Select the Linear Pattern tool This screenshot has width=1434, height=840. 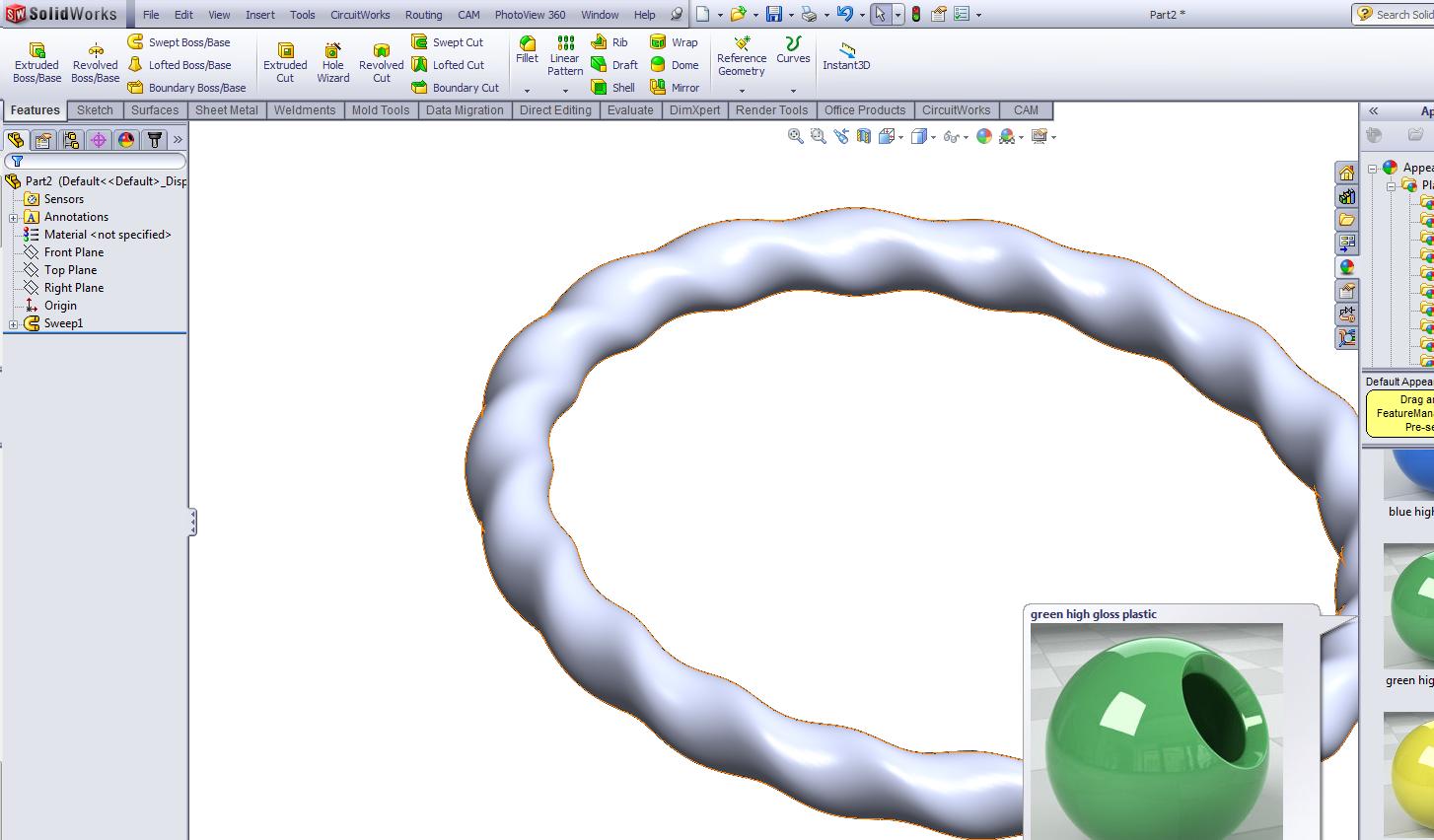(565, 56)
